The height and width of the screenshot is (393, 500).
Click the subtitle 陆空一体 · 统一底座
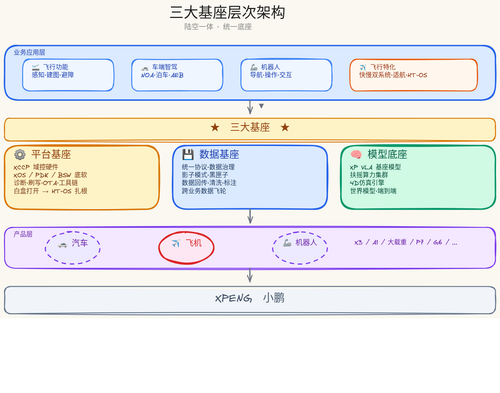click(x=218, y=27)
